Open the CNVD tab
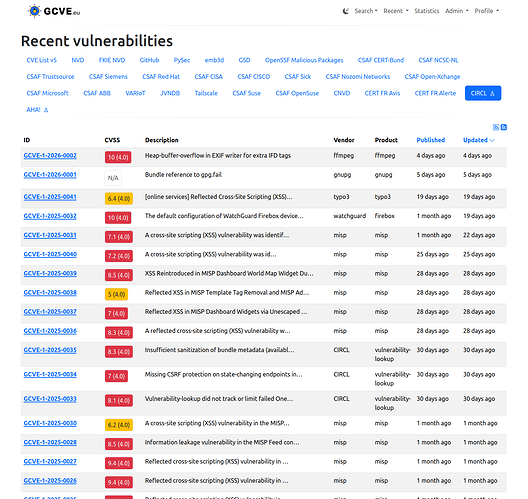Viewport: 528px width, 499px height. pos(342,93)
